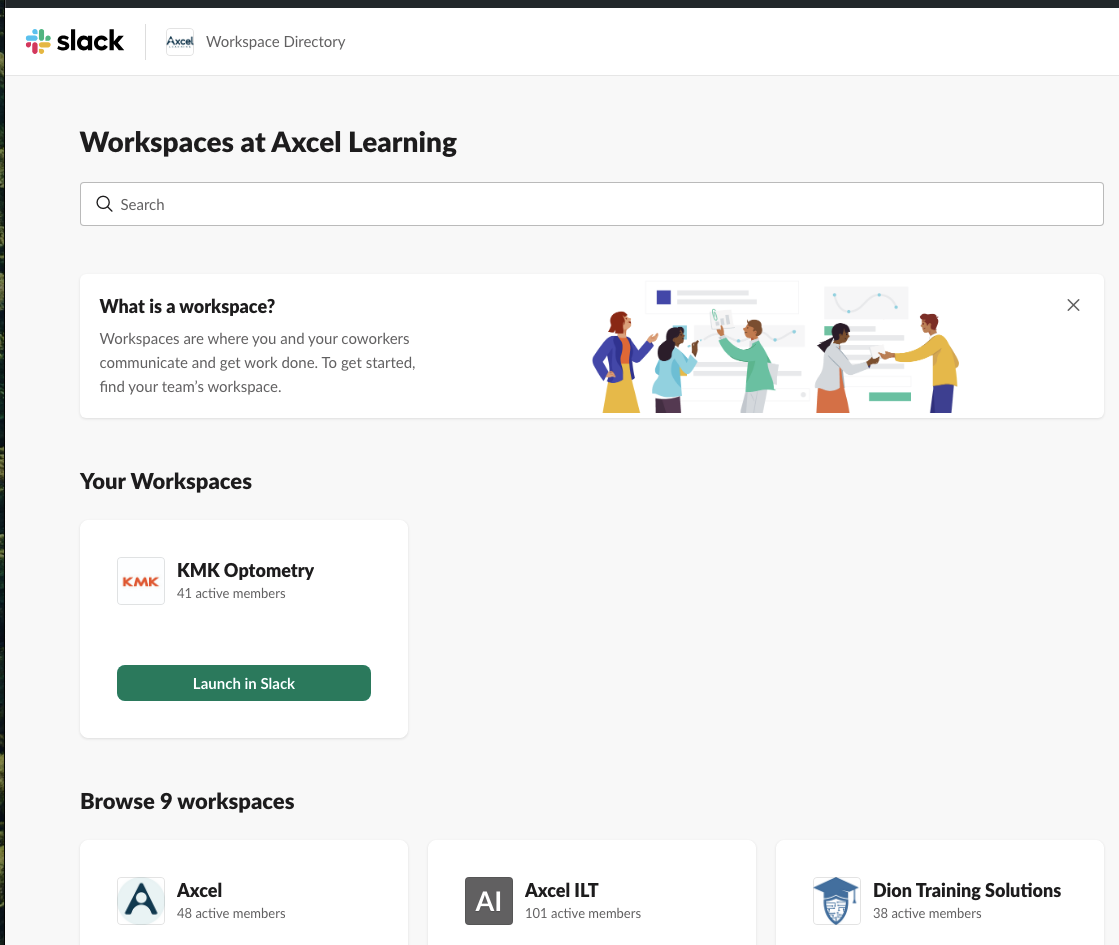Image resolution: width=1119 pixels, height=945 pixels.
Task: Click the KMK Optometry workspace logo
Action: (141, 581)
